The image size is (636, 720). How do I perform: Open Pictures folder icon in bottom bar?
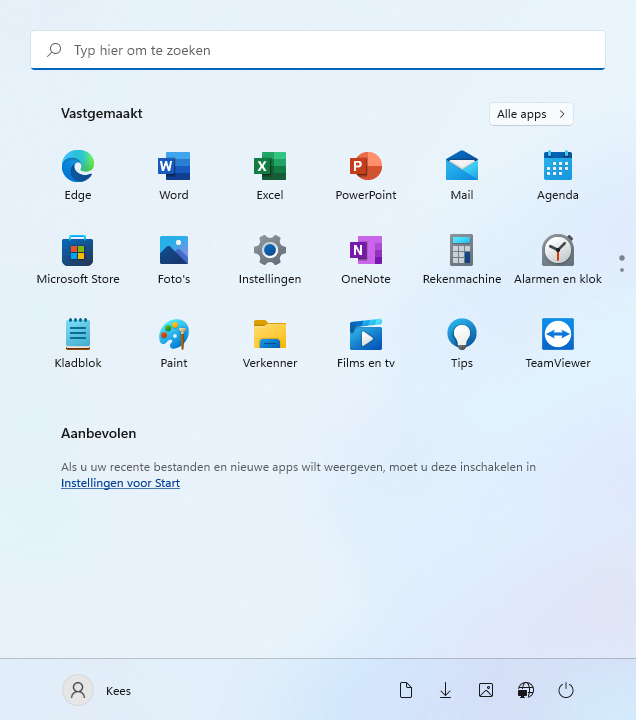pyautogui.click(x=486, y=690)
